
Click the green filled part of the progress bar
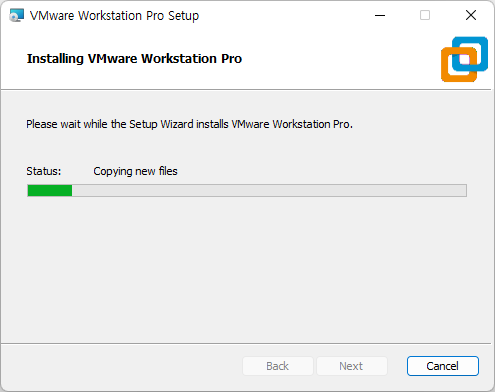50,191
